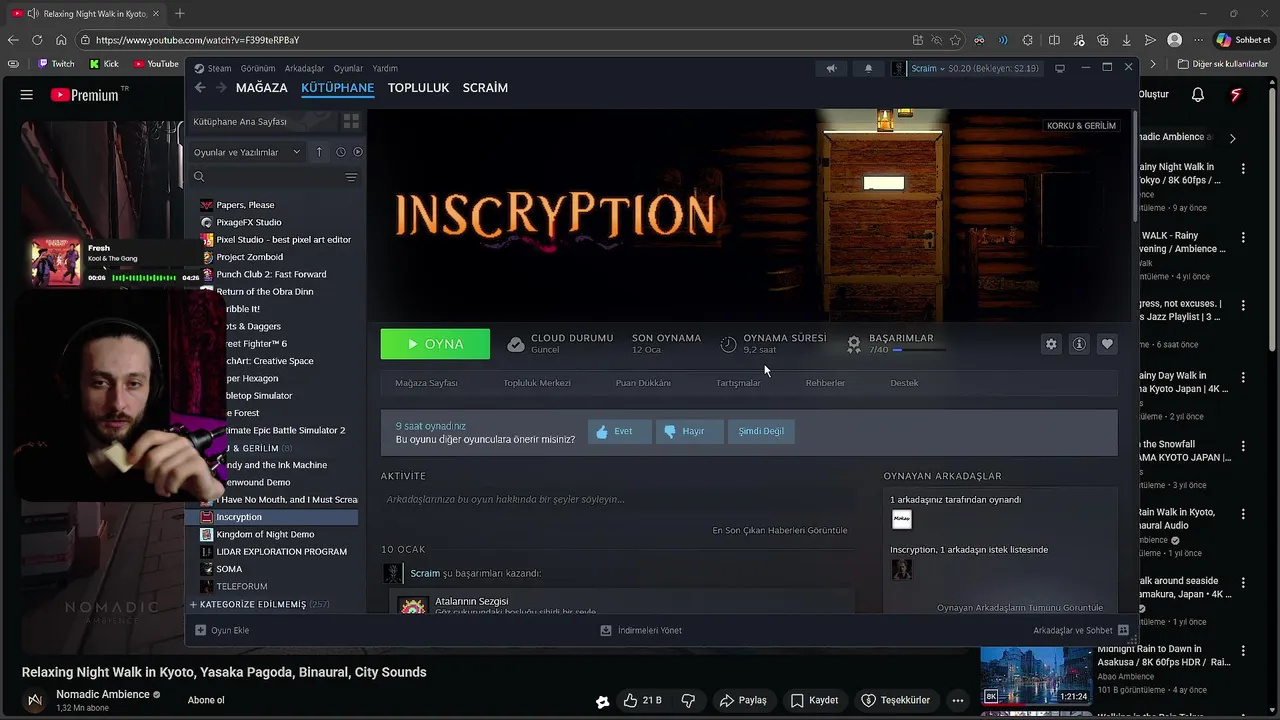The image size is (1280, 720).
Task: Open Steam notifications bell icon
Action: (x=868, y=68)
